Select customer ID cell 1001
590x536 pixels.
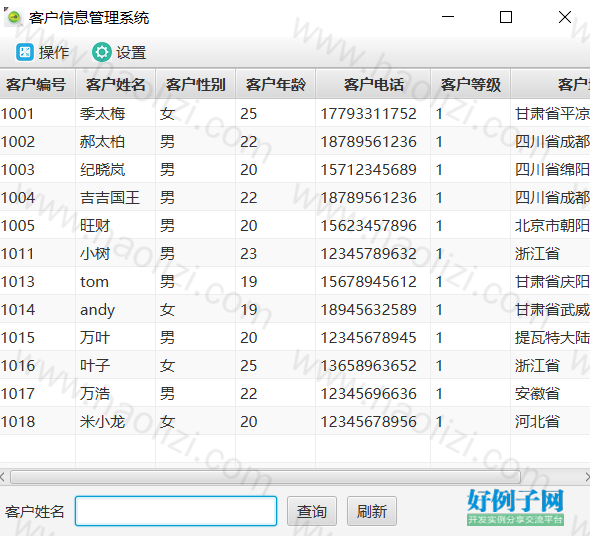[x=38, y=113]
